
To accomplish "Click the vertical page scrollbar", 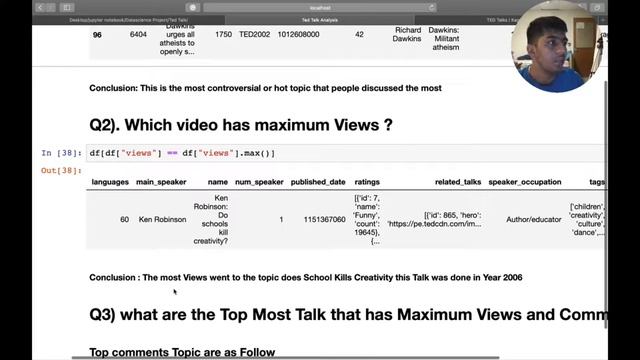I will tap(605, 204).
